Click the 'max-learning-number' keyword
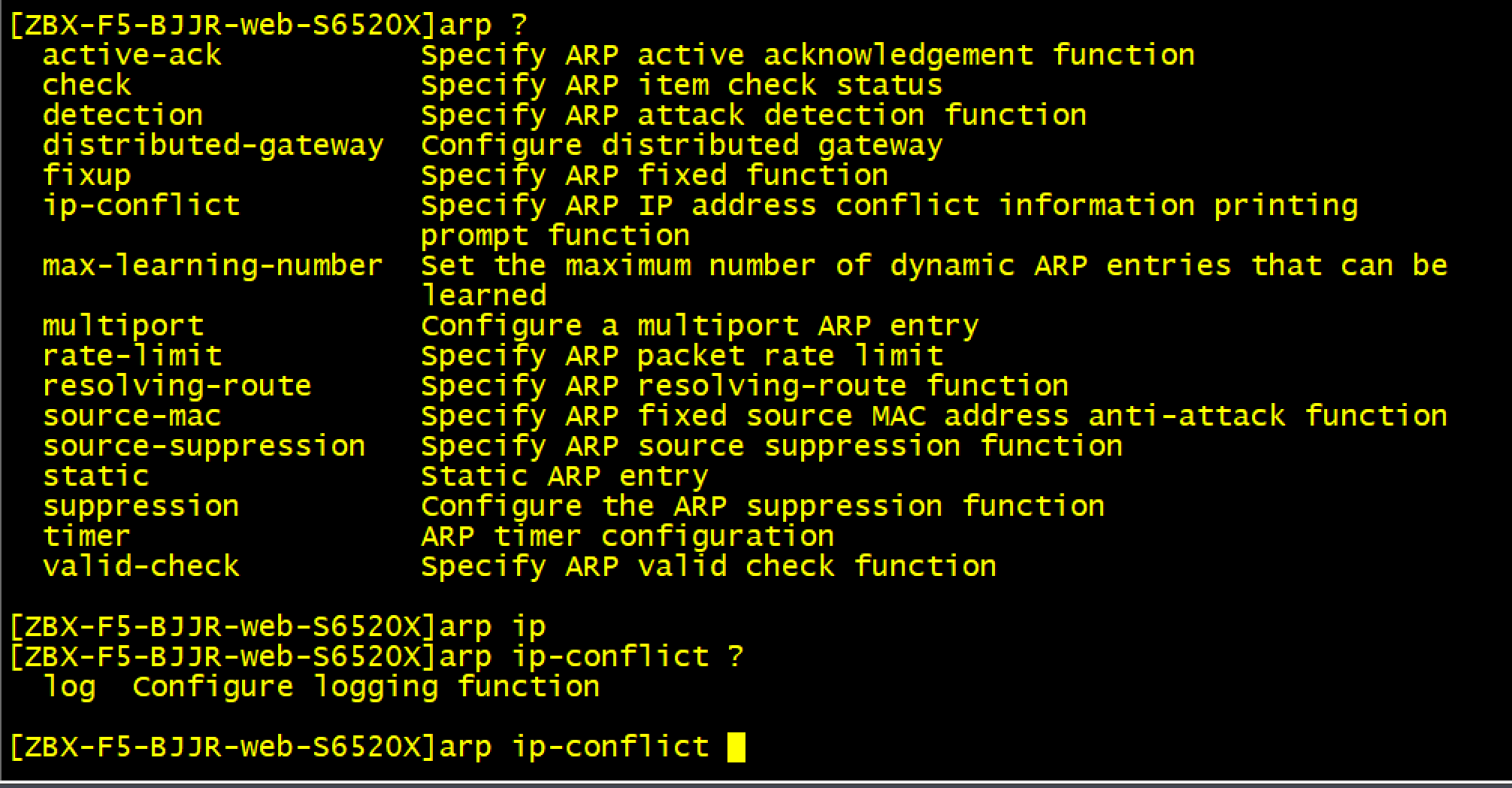This screenshot has height=788, width=1512. pyautogui.click(x=213, y=266)
